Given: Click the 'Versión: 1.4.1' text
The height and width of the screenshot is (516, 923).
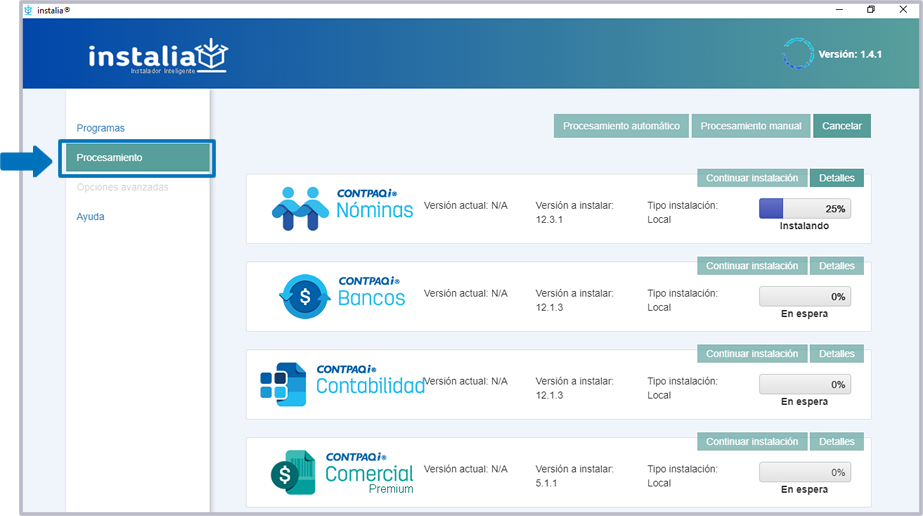Looking at the screenshot, I should pyautogui.click(x=850, y=54).
